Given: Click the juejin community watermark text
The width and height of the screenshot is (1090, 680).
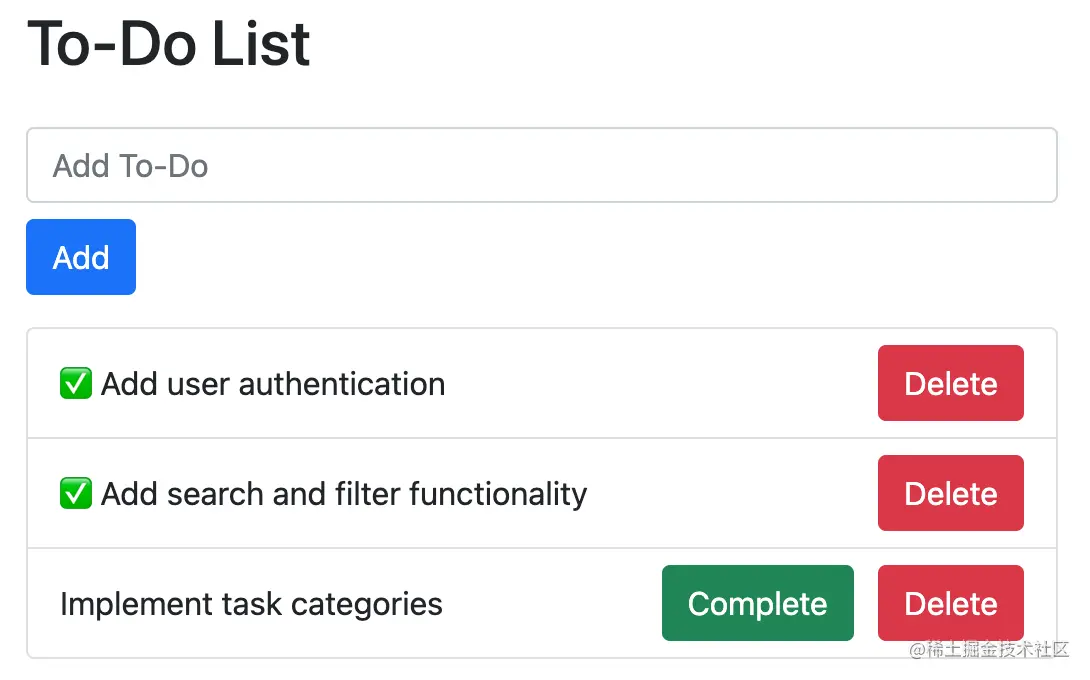Looking at the screenshot, I should [x=989, y=649].
